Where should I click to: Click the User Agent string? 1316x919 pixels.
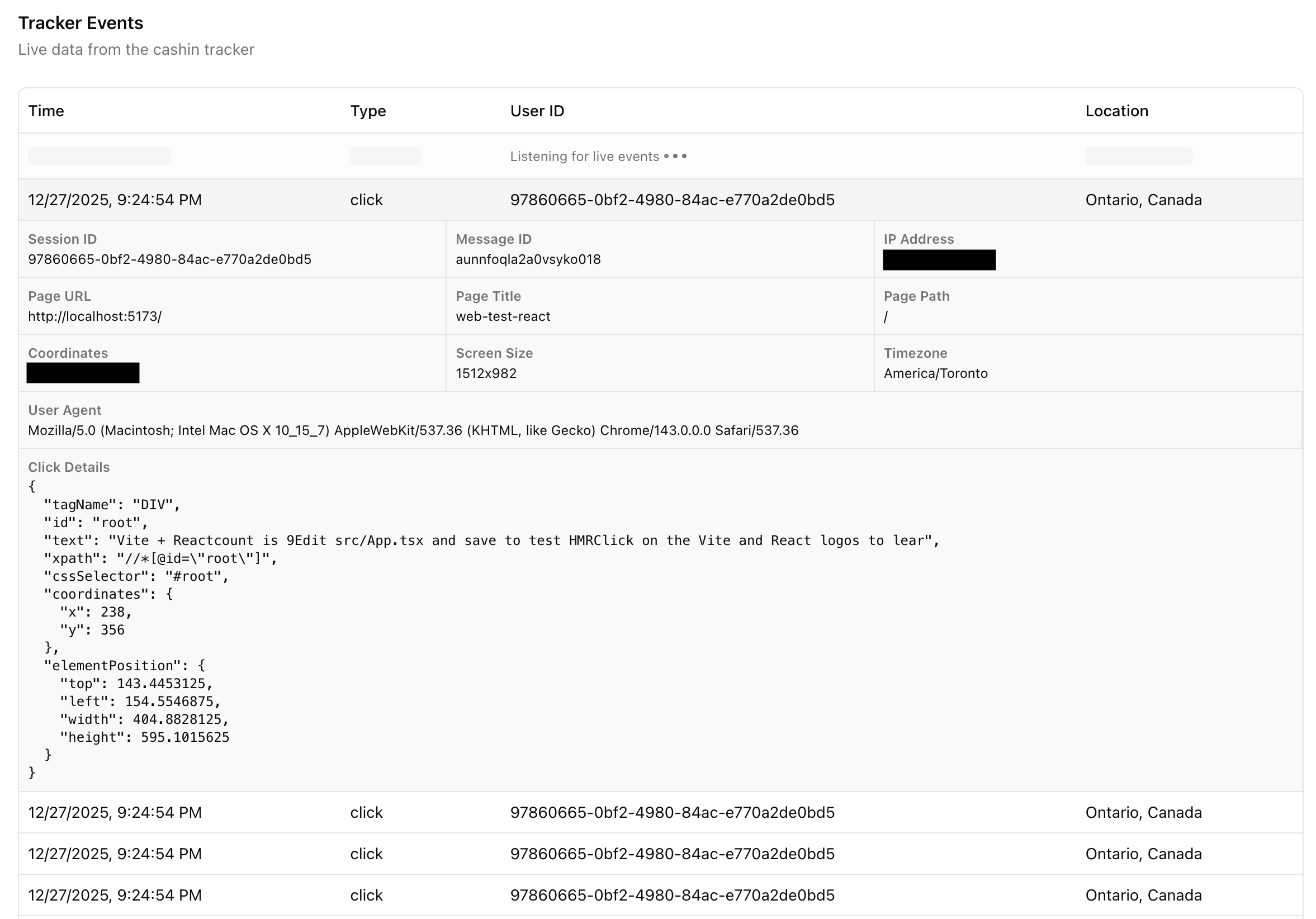413,430
